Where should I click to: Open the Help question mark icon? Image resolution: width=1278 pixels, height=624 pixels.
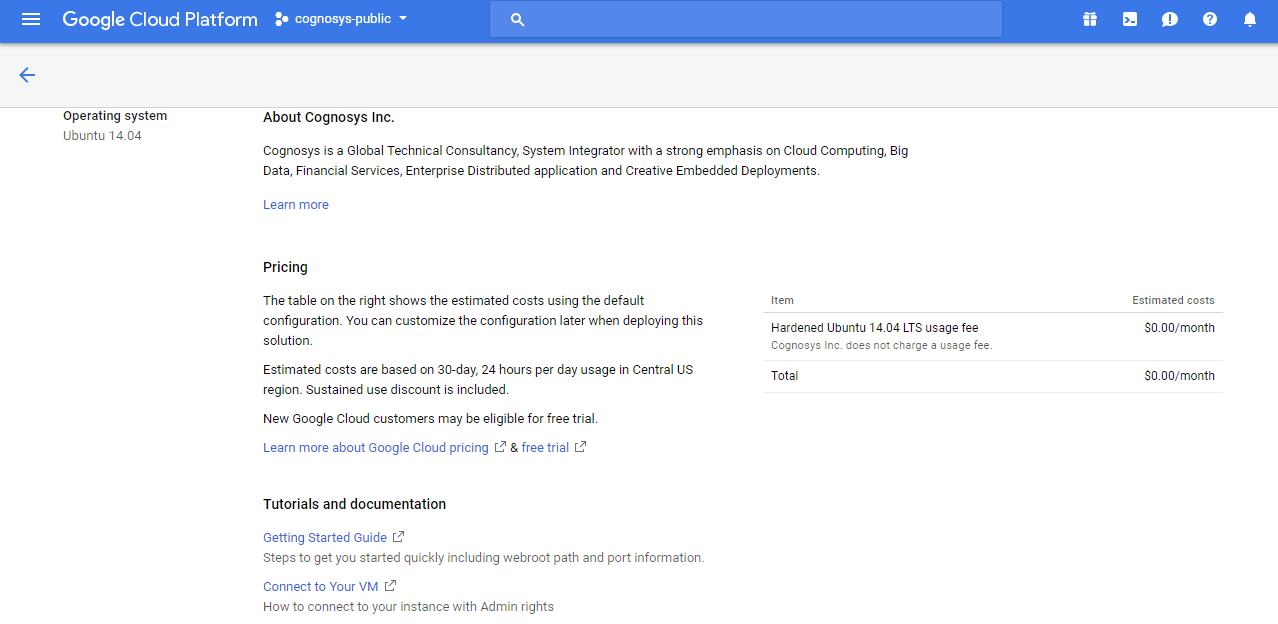(x=1210, y=19)
